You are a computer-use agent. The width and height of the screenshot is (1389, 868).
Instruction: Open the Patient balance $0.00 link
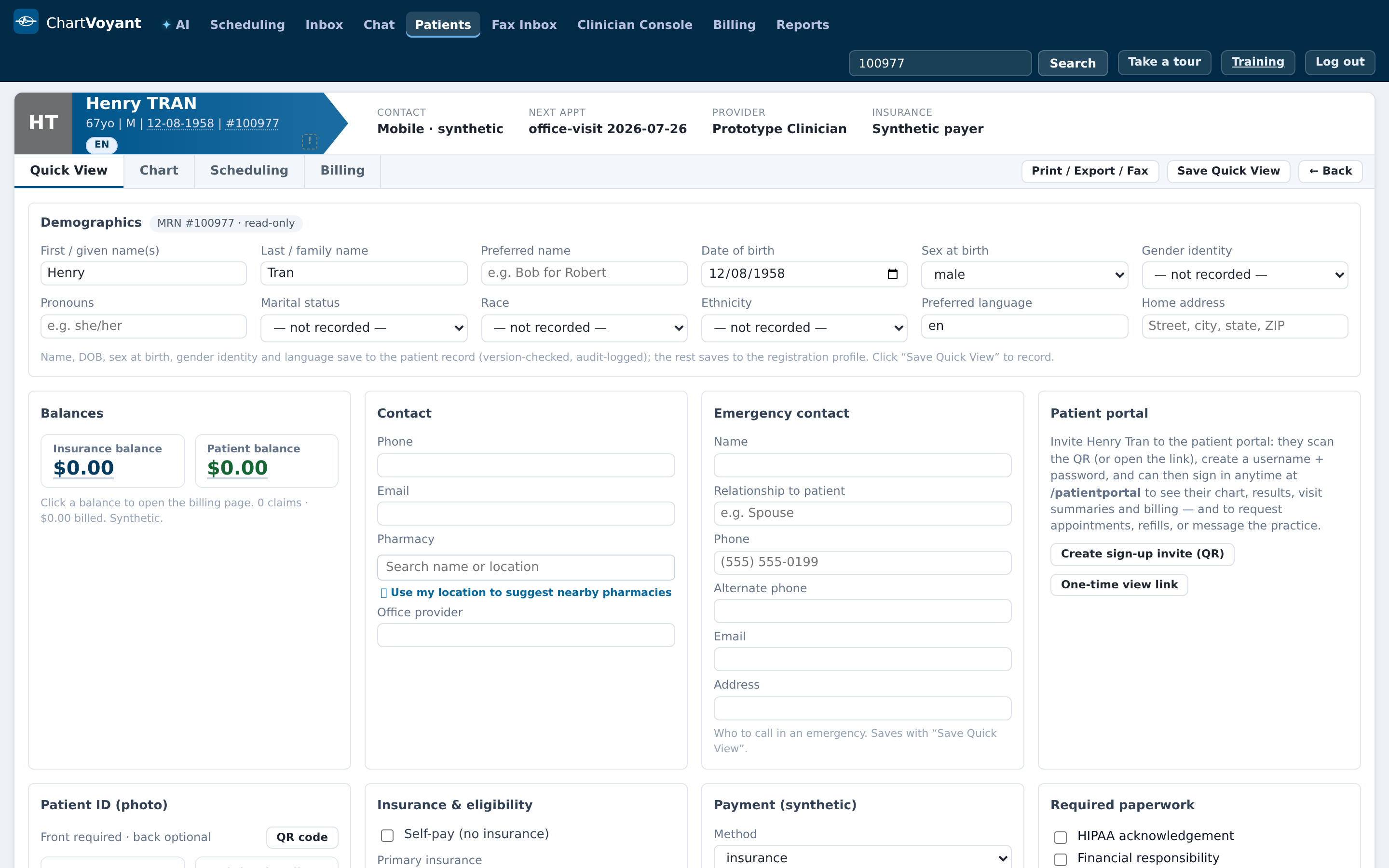click(238, 468)
